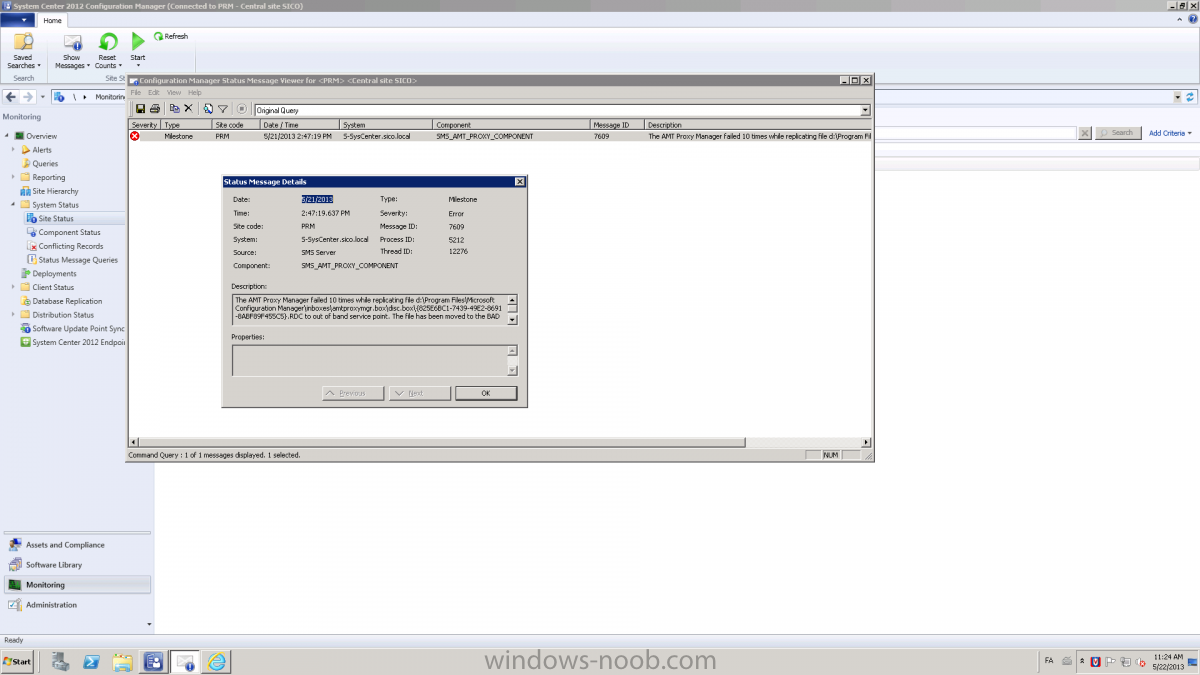
Task: Switch to Assets and Compliance workspace
Action: (78, 545)
